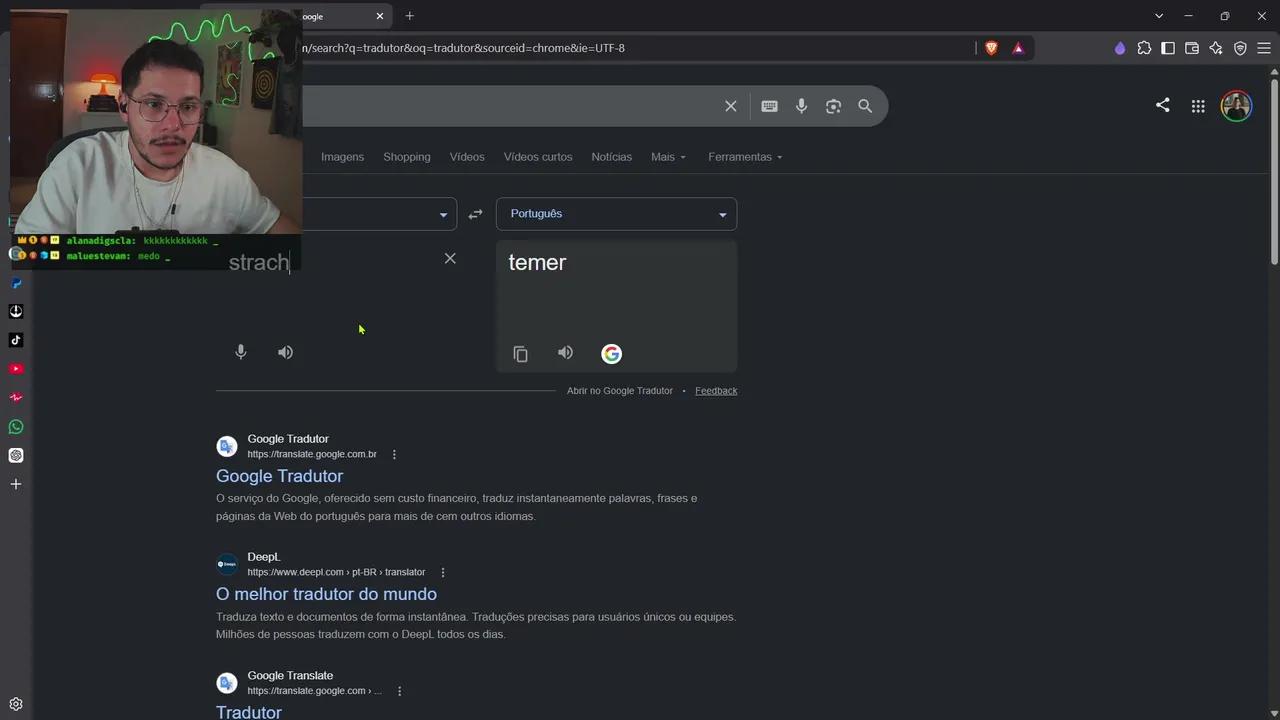The height and width of the screenshot is (720, 1280).
Task: Share this Google results page
Action: click(x=1162, y=105)
